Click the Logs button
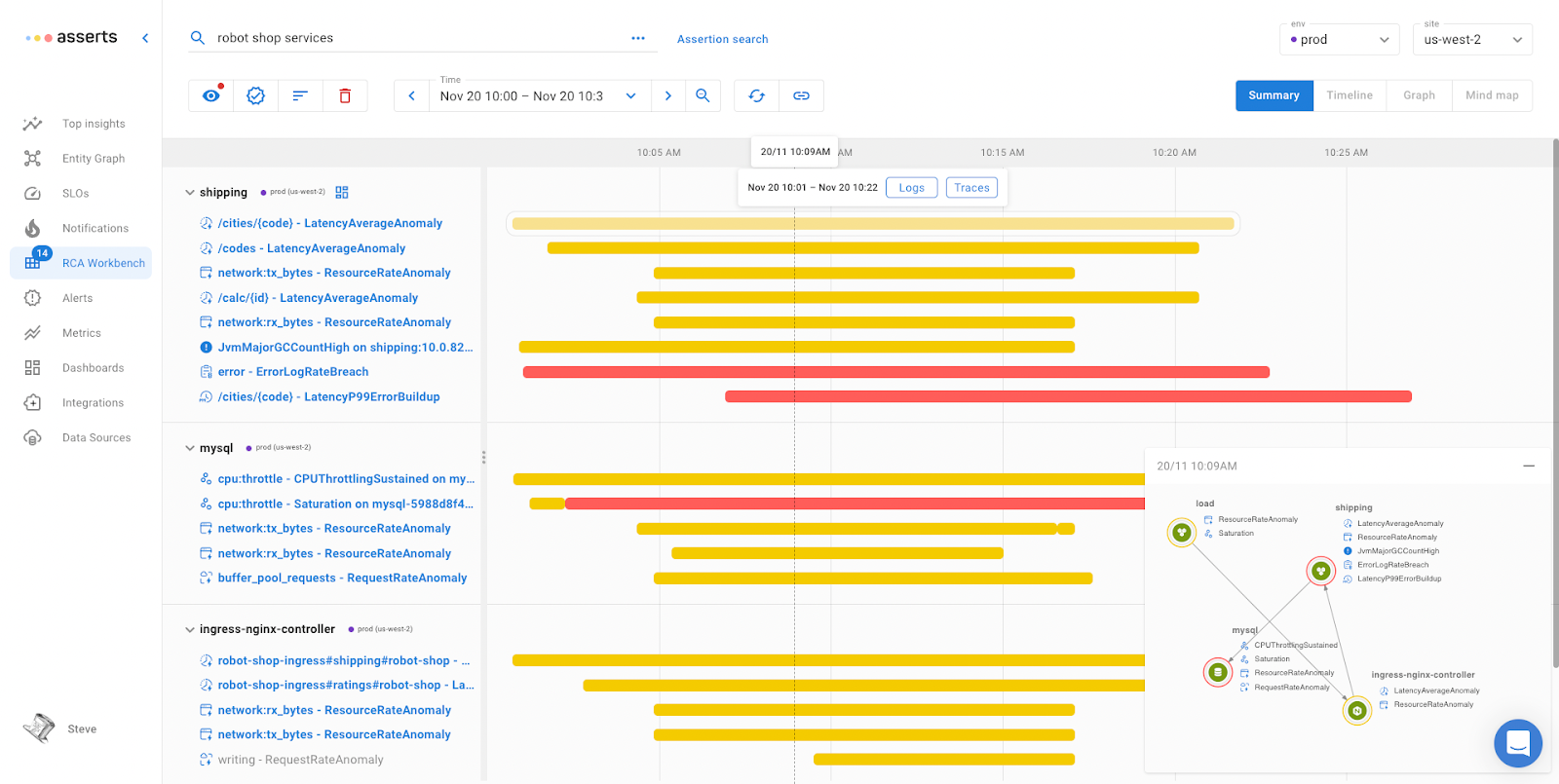The width and height of the screenshot is (1559, 784). click(x=911, y=188)
